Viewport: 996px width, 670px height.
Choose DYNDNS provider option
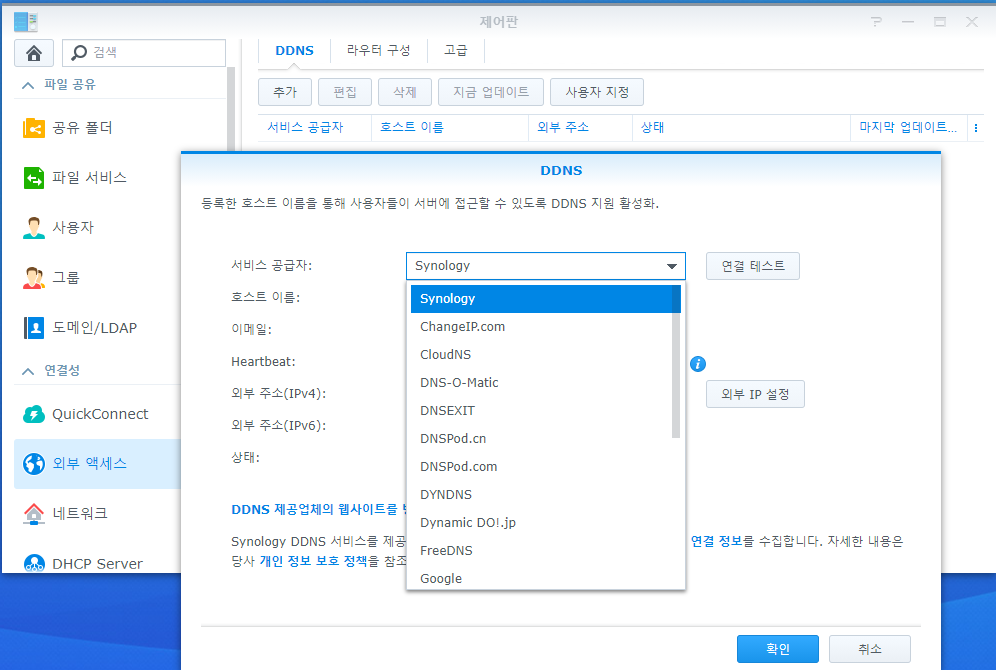[545, 494]
